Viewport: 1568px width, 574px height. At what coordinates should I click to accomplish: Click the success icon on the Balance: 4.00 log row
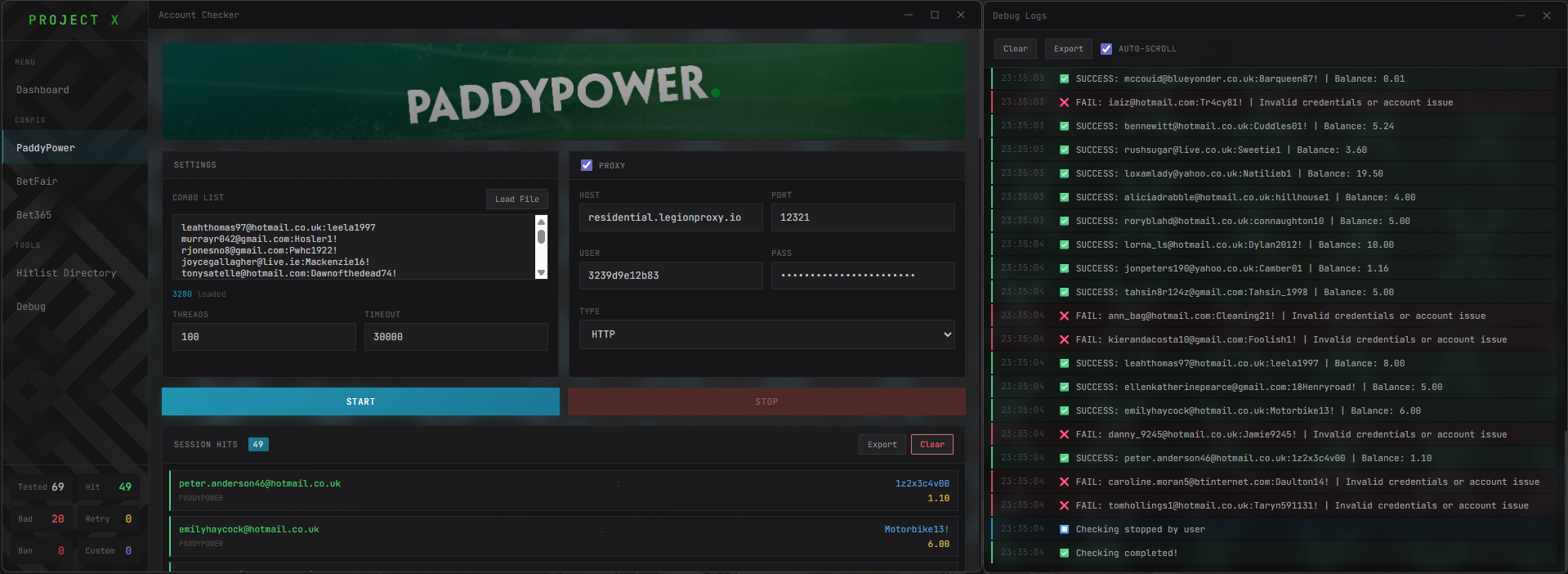[1064, 198]
